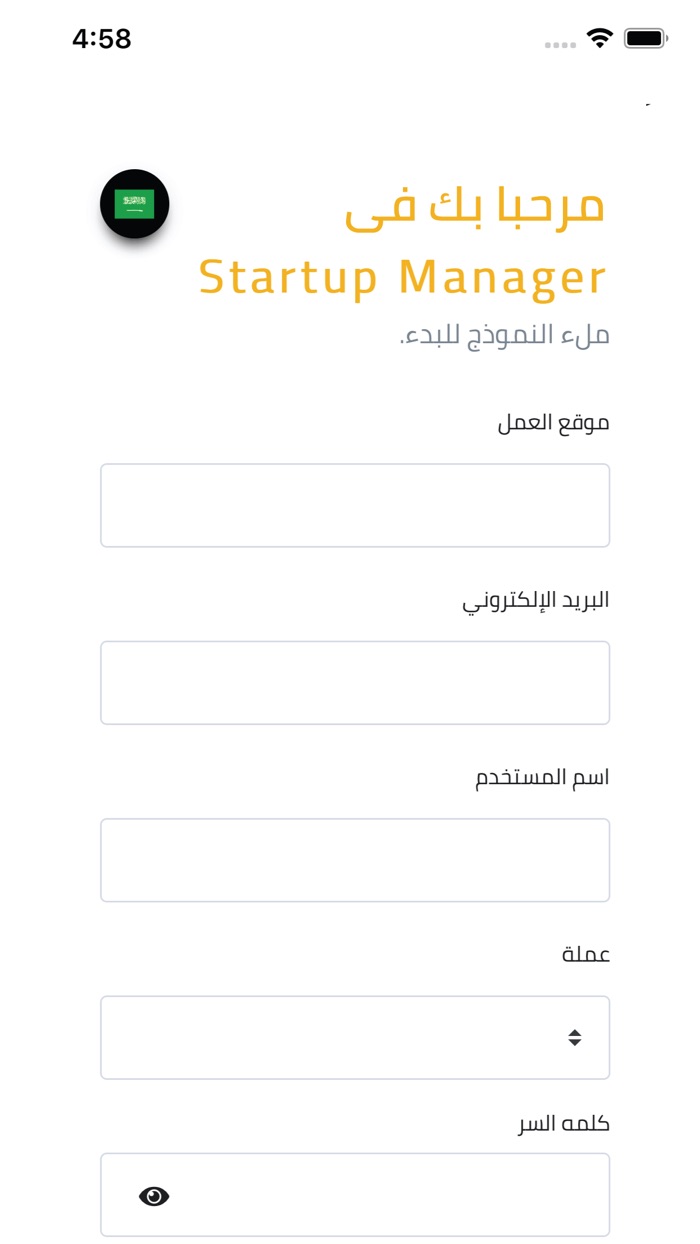Click the عملة field label
Viewport: 700px width, 1244px height.
[586, 954]
